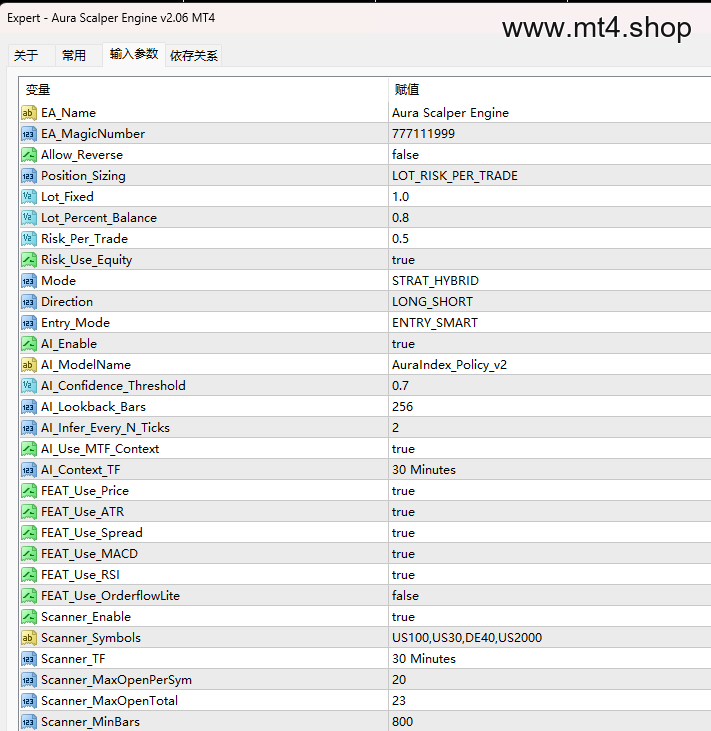Image resolution: width=711 pixels, height=731 pixels.
Task: Click the bool icon beside Allow_Reverse
Action: click(x=28, y=155)
